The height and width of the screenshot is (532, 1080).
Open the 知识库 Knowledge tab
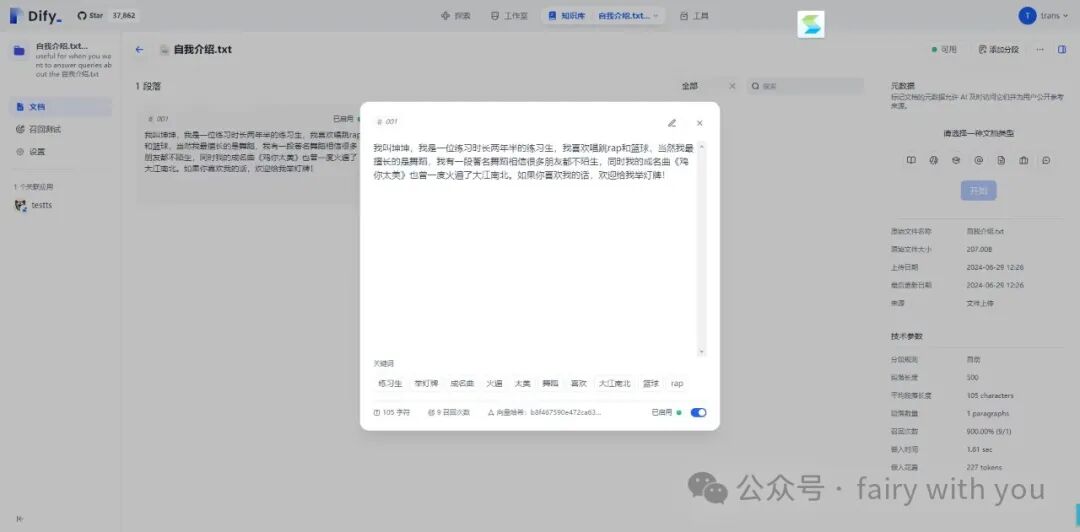click(x=566, y=15)
